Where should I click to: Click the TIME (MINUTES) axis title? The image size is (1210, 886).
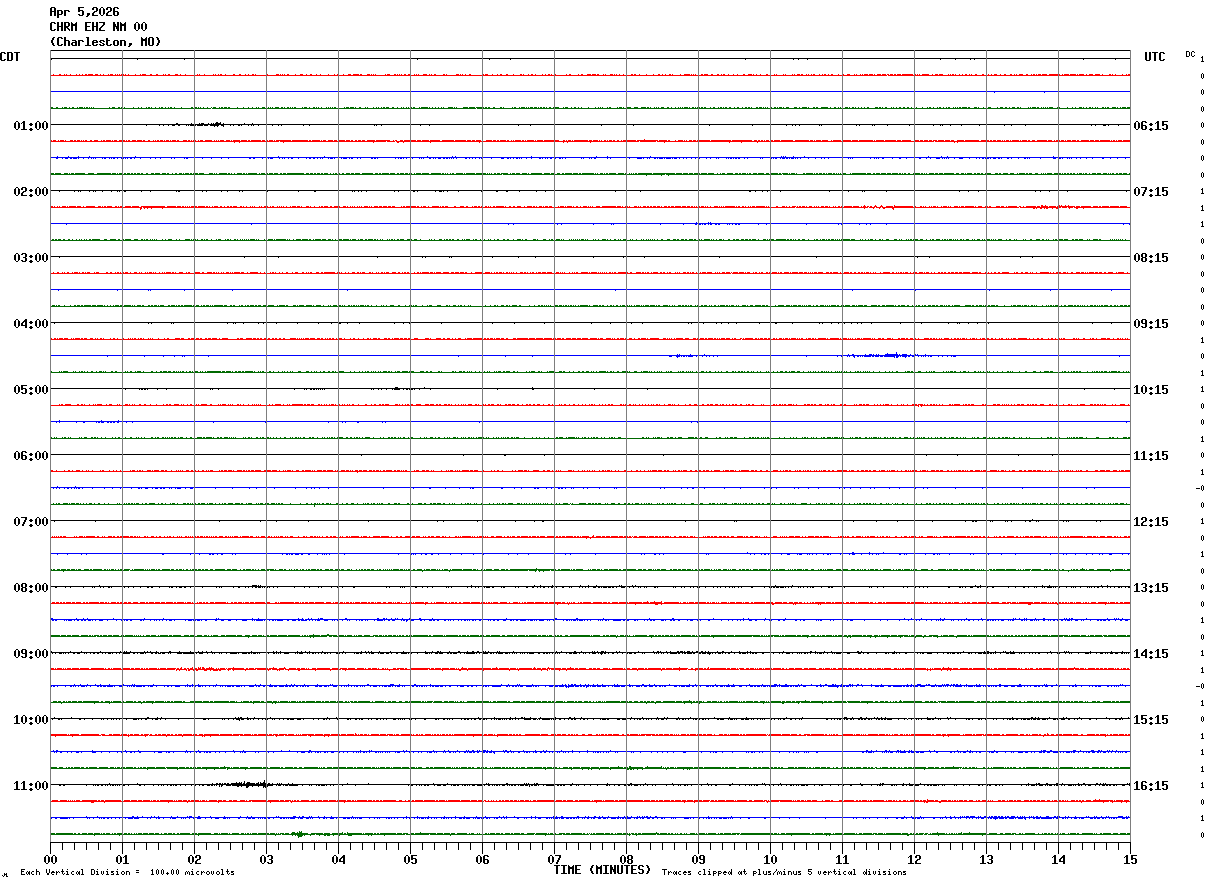pos(602,870)
